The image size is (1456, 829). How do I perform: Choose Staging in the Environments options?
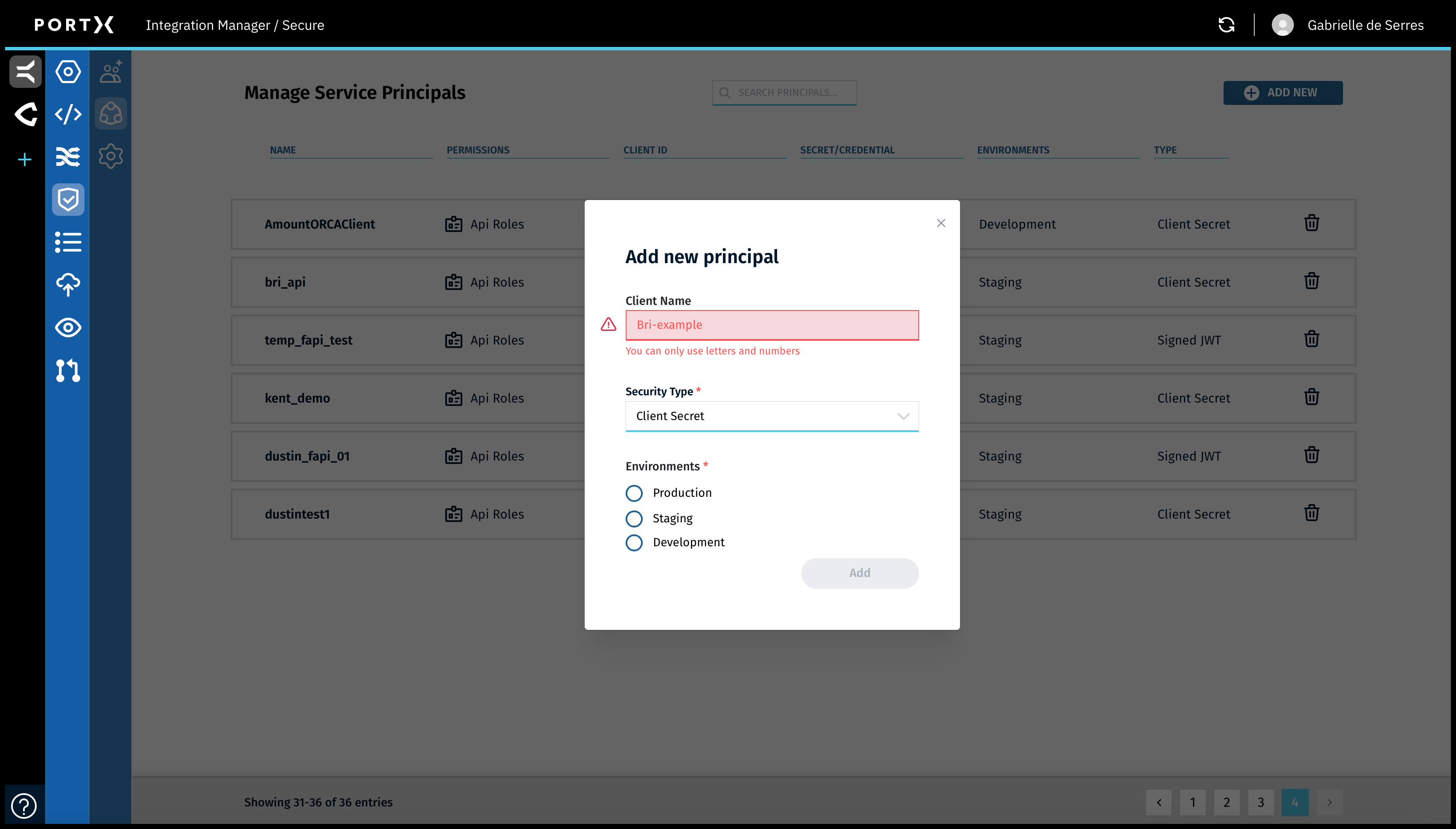634,519
